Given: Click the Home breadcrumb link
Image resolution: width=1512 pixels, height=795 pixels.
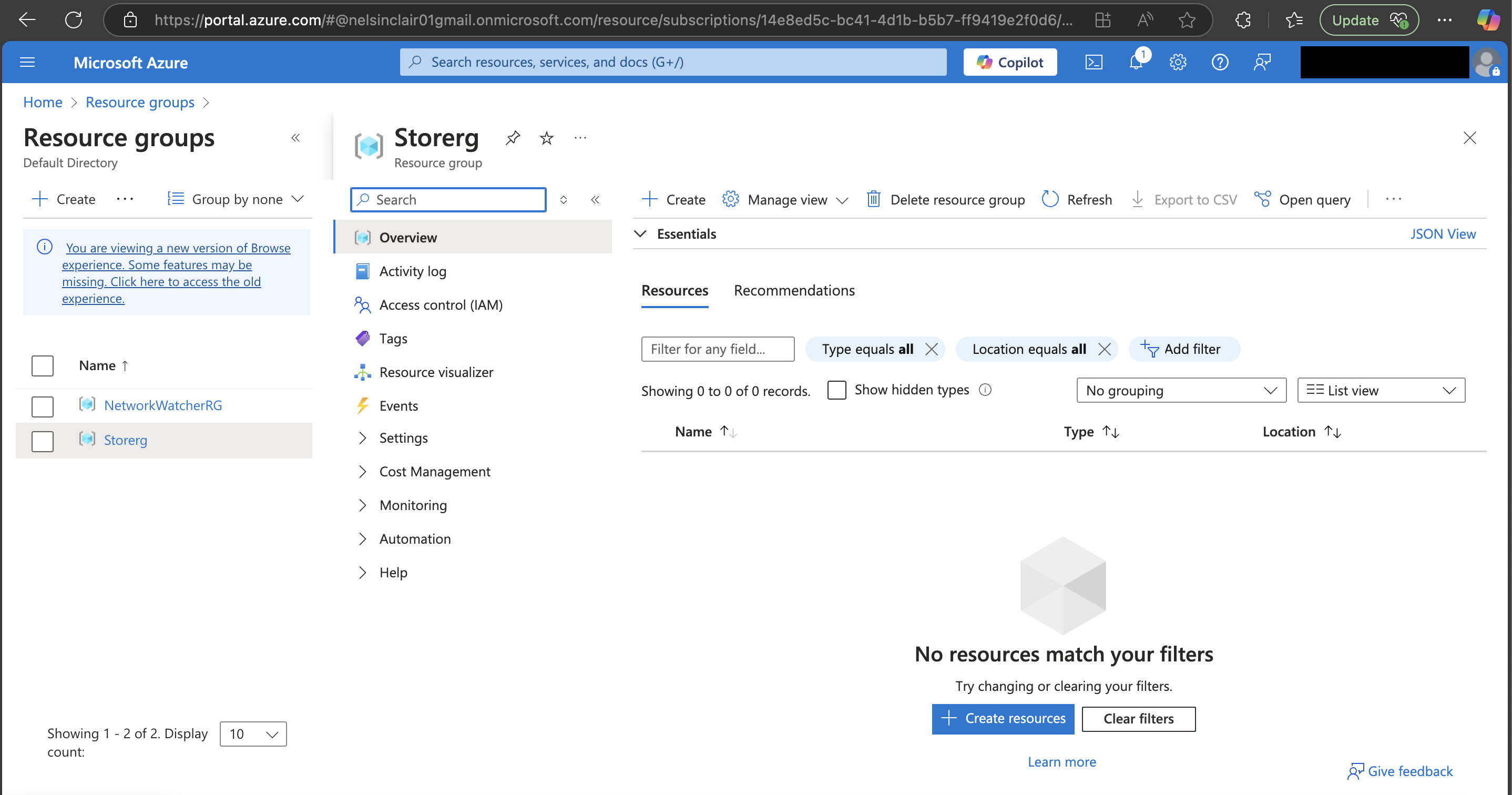Looking at the screenshot, I should [x=42, y=102].
